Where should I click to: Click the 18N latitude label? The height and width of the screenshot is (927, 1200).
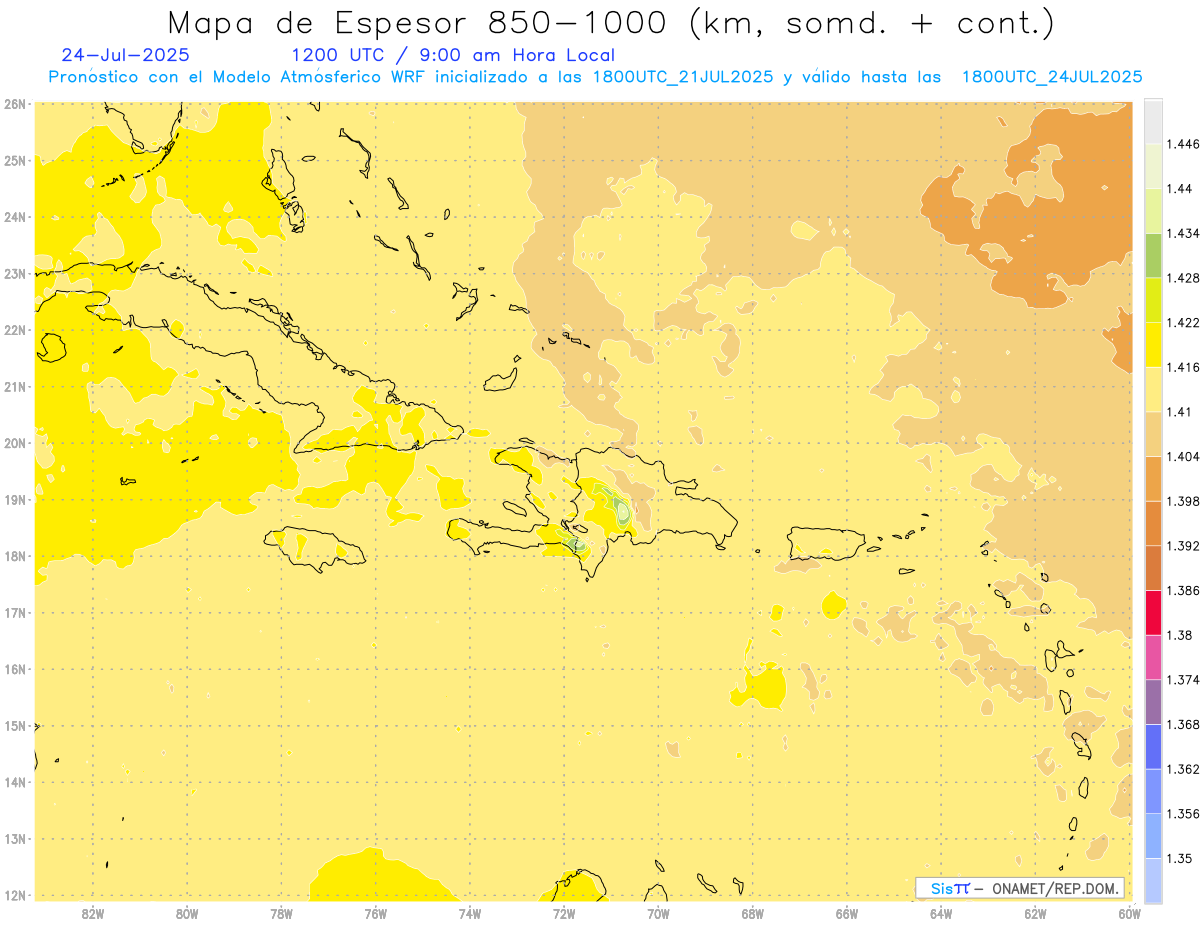(x=14, y=556)
